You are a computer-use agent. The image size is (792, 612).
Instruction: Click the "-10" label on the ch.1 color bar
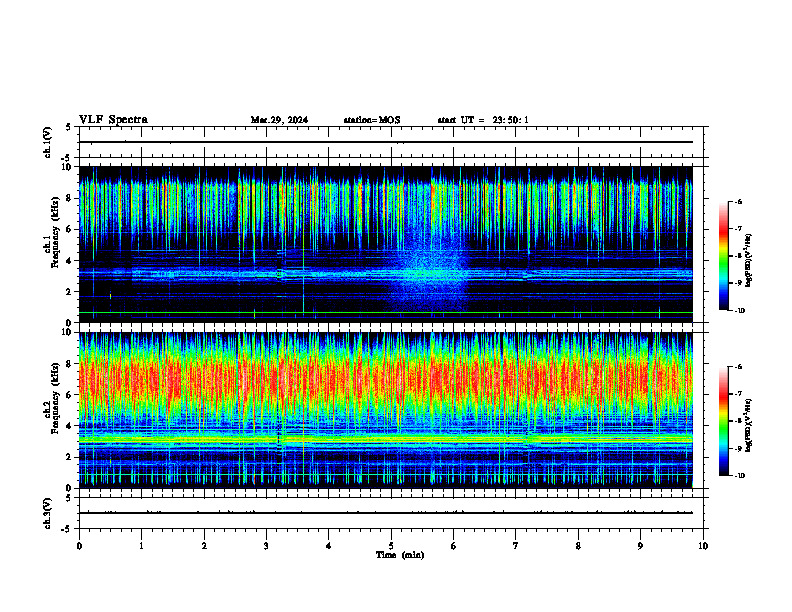(740, 311)
